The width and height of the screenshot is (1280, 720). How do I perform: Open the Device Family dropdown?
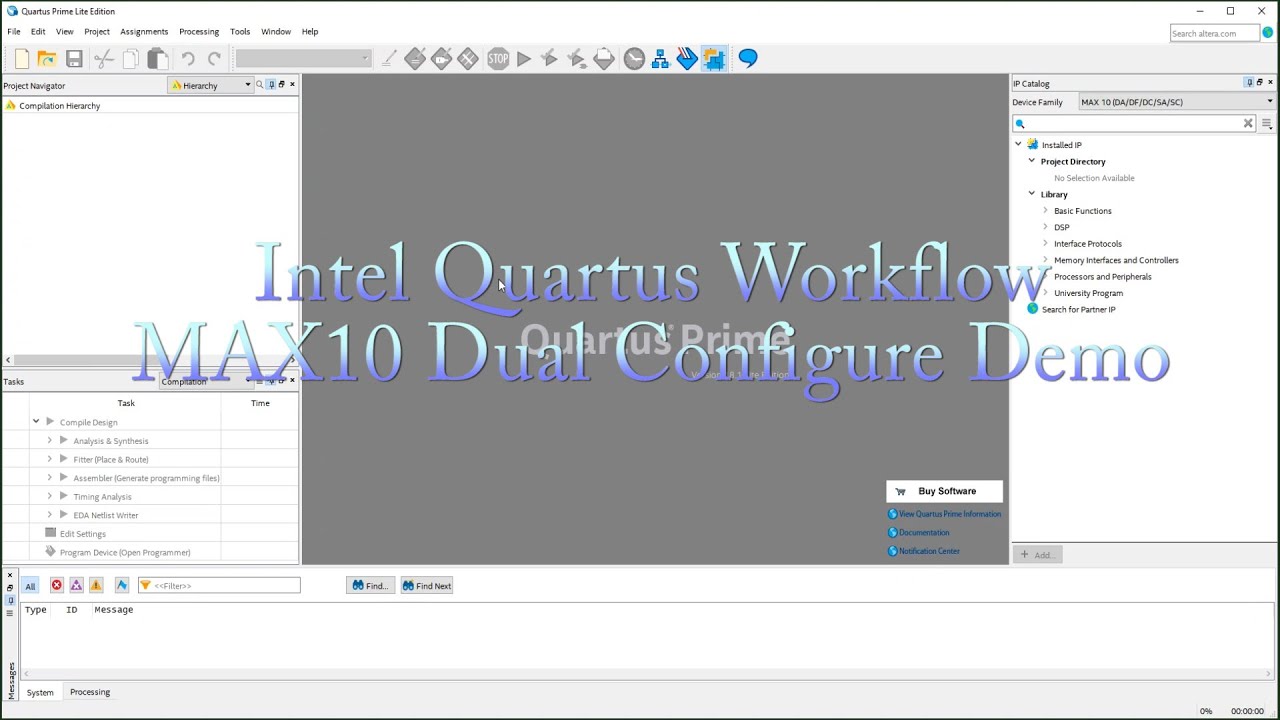[1176, 102]
